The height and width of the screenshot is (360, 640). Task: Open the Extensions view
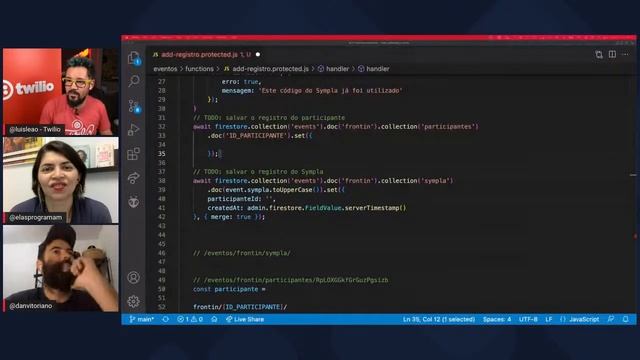(x=133, y=154)
